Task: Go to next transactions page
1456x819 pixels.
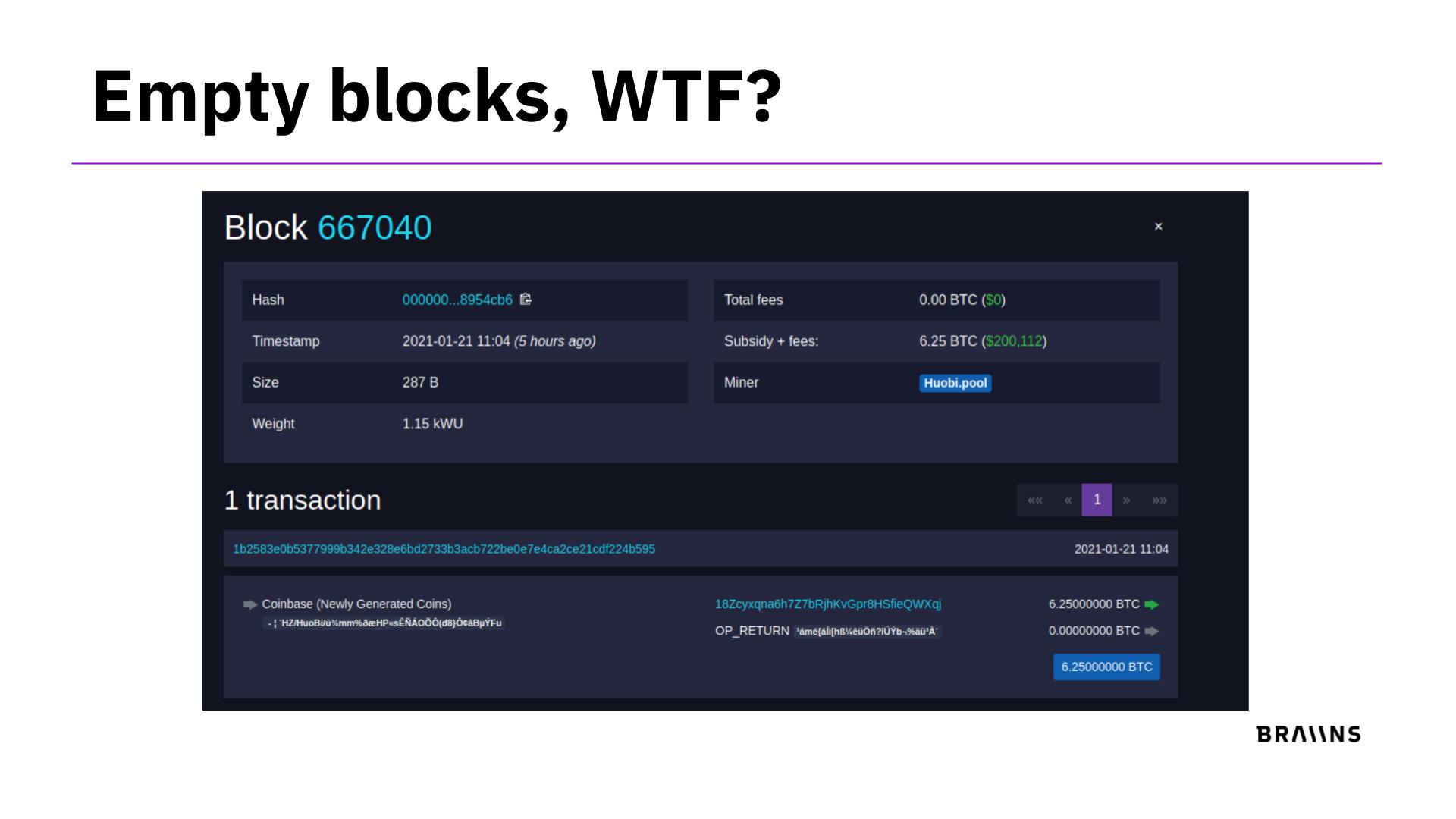Action: (x=1126, y=500)
